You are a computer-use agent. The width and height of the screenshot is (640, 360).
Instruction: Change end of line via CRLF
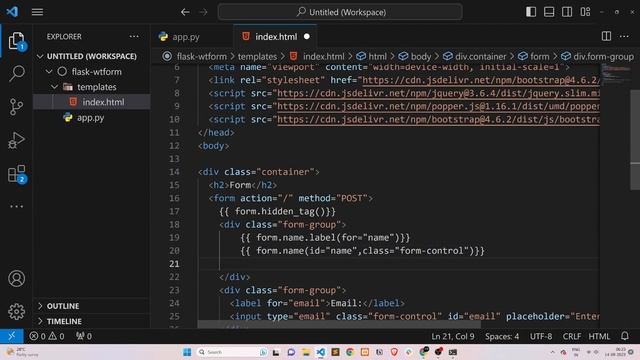571,336
